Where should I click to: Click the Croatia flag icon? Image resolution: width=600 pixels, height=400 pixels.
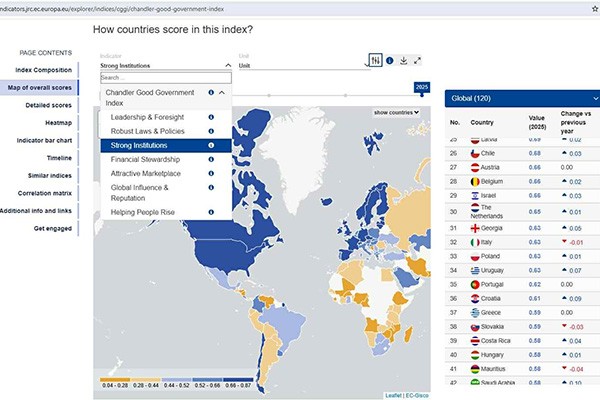(475, 299)
